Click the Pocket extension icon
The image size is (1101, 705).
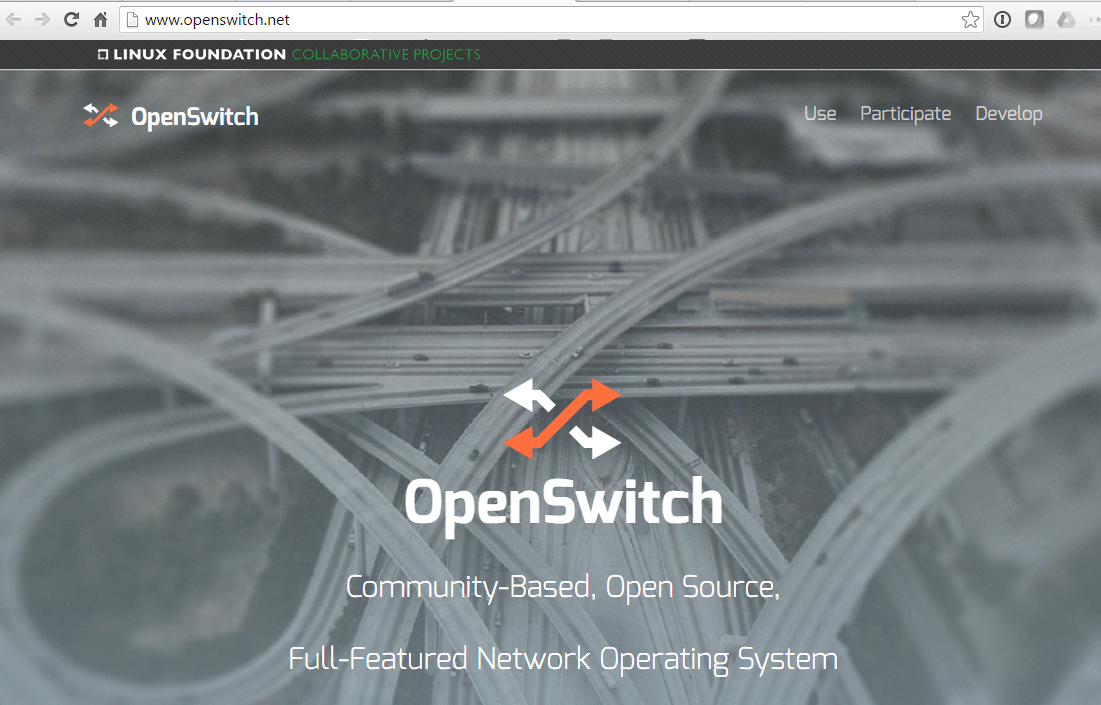pyautogui.click(x=1033, y=19)
